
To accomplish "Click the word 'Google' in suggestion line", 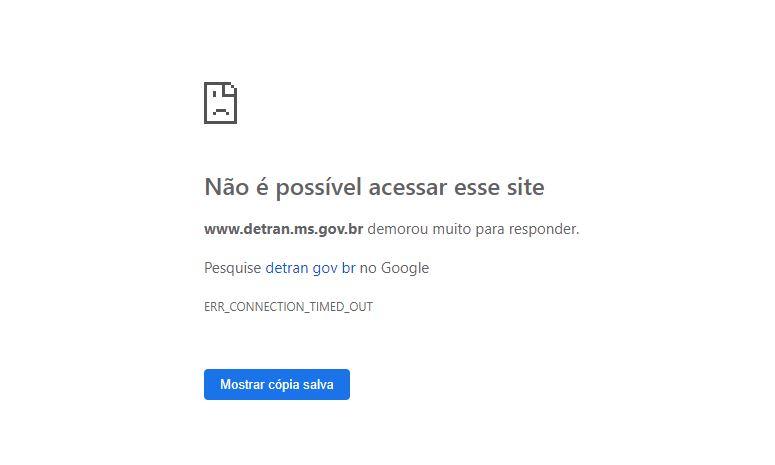I will (x=405, y=268).
